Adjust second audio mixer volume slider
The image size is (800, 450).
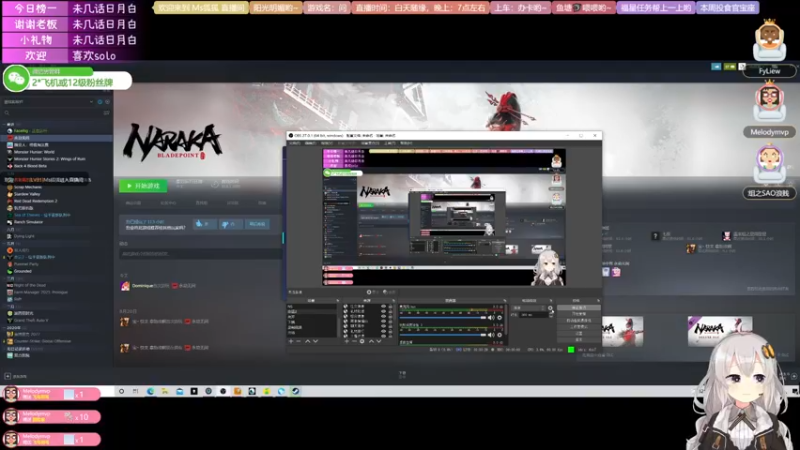coord(442,335)
